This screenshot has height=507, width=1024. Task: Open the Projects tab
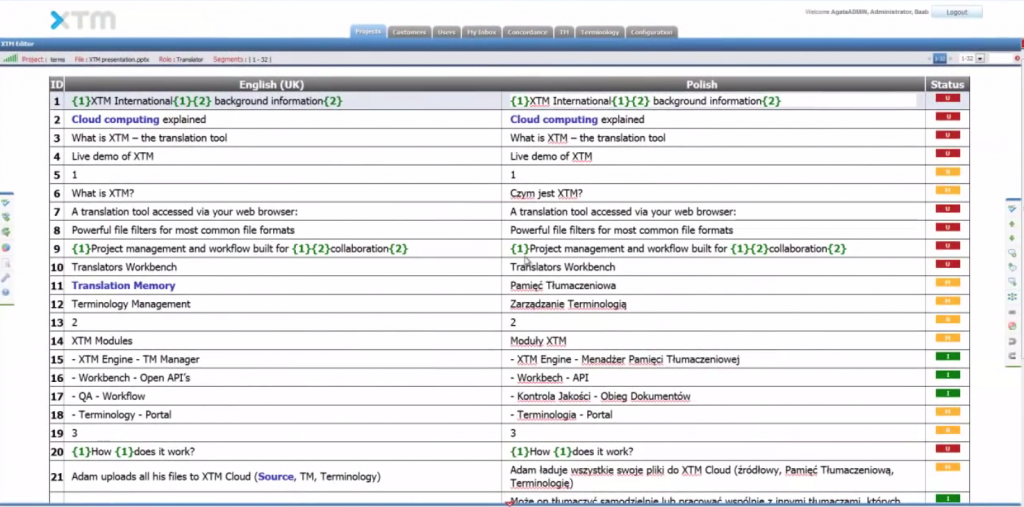click(368, 31)
